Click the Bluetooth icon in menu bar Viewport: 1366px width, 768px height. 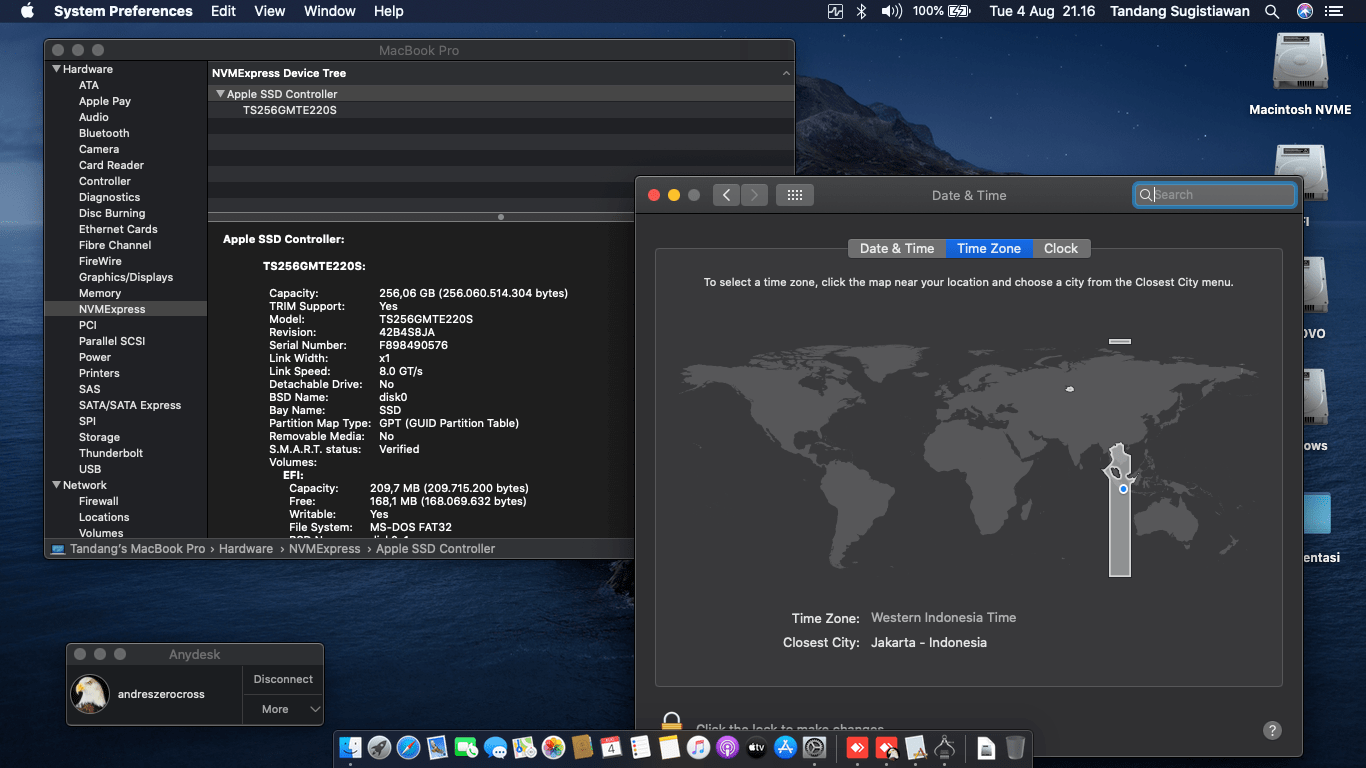[x=862, y=11]
